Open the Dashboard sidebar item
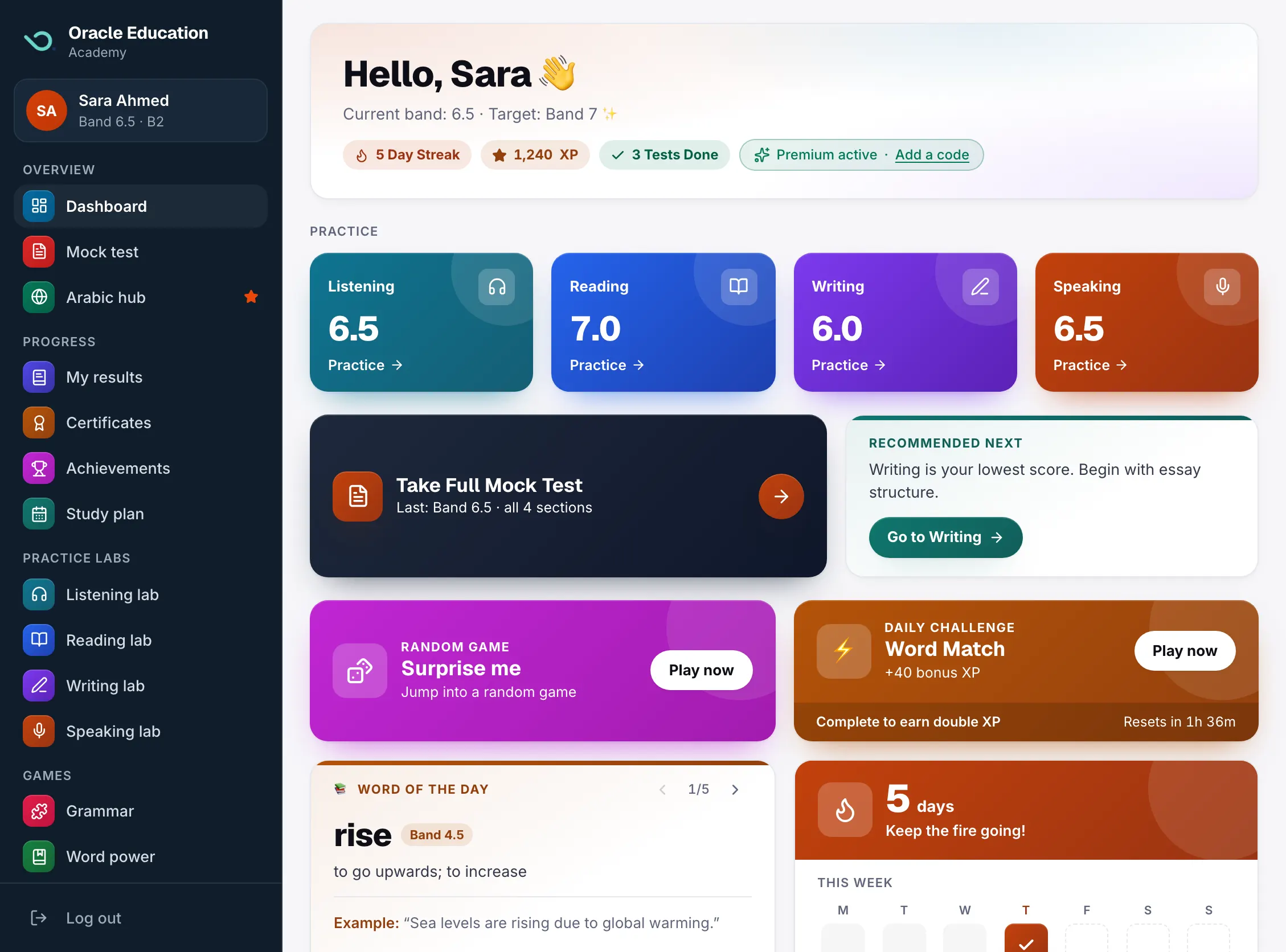This screenshot has height=952, width=1286. click(140, 206)
